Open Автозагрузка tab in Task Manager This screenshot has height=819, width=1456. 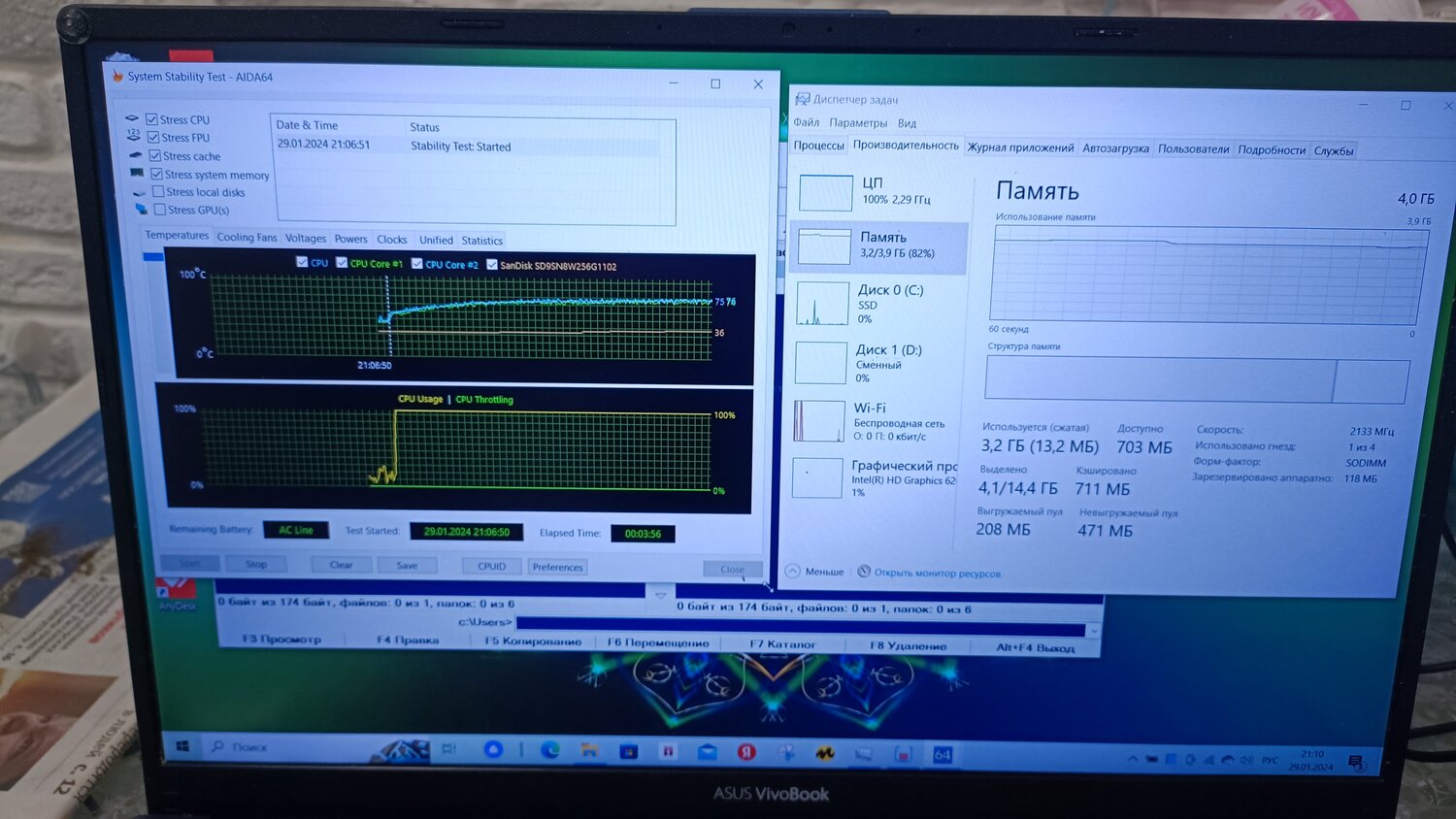(x=1115, y=148)
